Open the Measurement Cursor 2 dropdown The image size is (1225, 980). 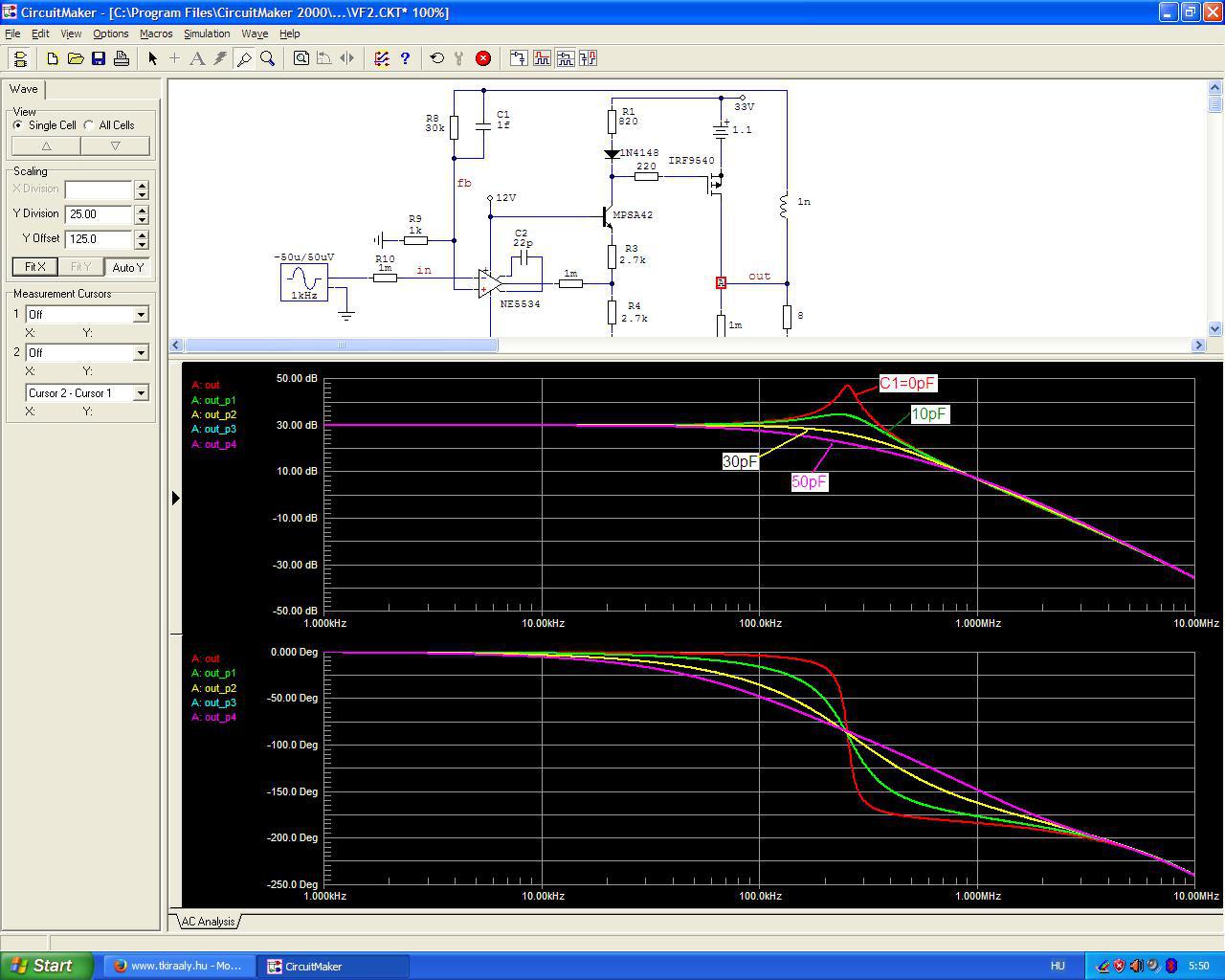pos(141,353)
